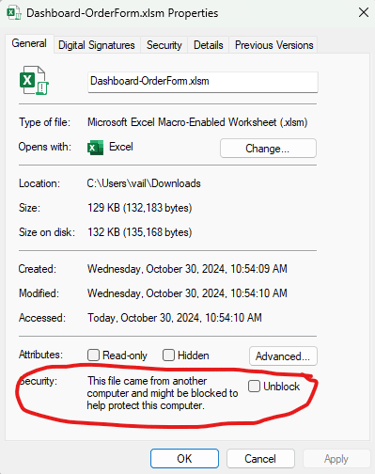Check the Hidden attribute checkbox
The image size is (375, 474).
169,355
